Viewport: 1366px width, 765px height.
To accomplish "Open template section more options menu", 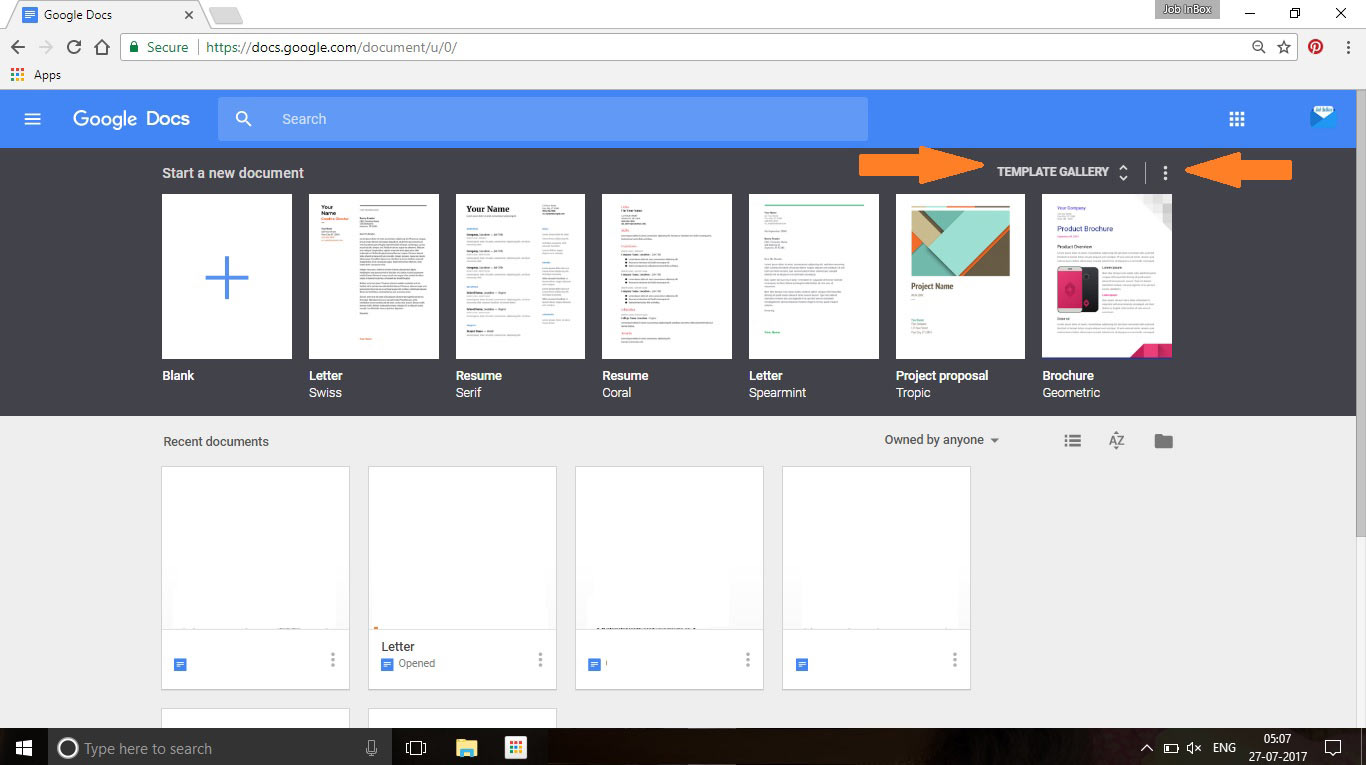I will tap(1165, 172).
